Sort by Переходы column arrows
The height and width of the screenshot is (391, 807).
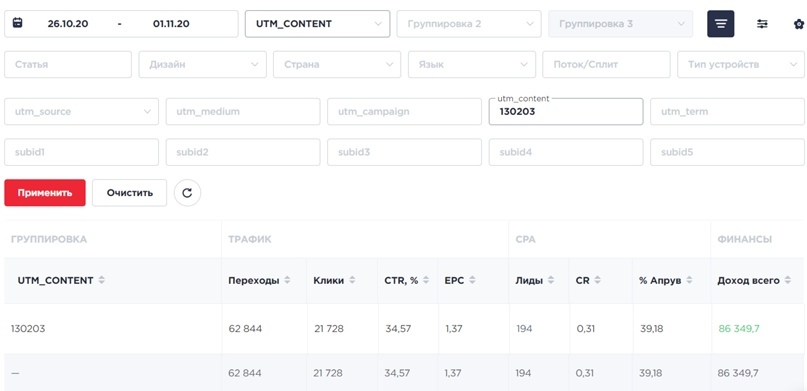pyautogui.click(x=287, y=280)
